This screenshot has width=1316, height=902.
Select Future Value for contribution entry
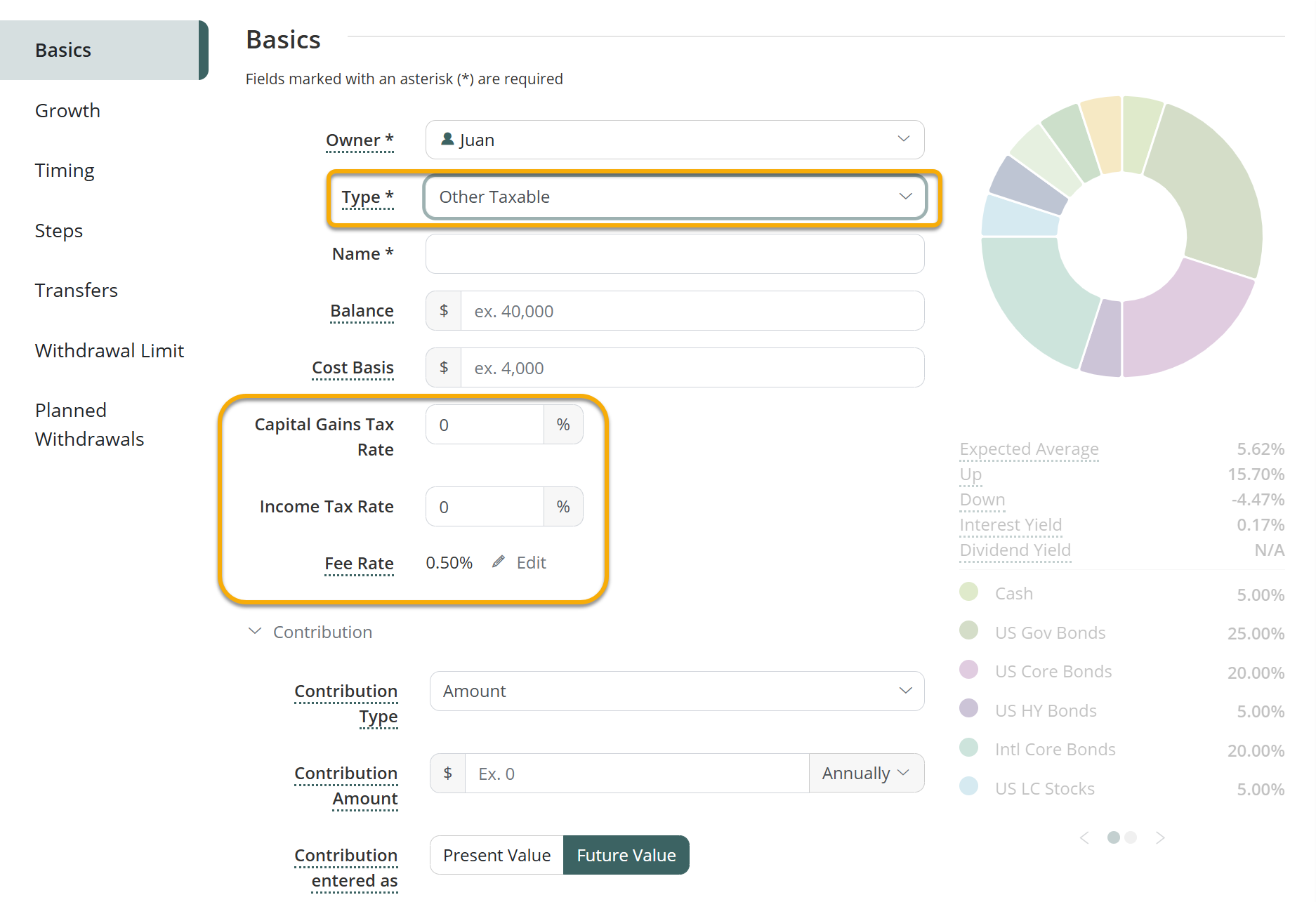(626, 855)
